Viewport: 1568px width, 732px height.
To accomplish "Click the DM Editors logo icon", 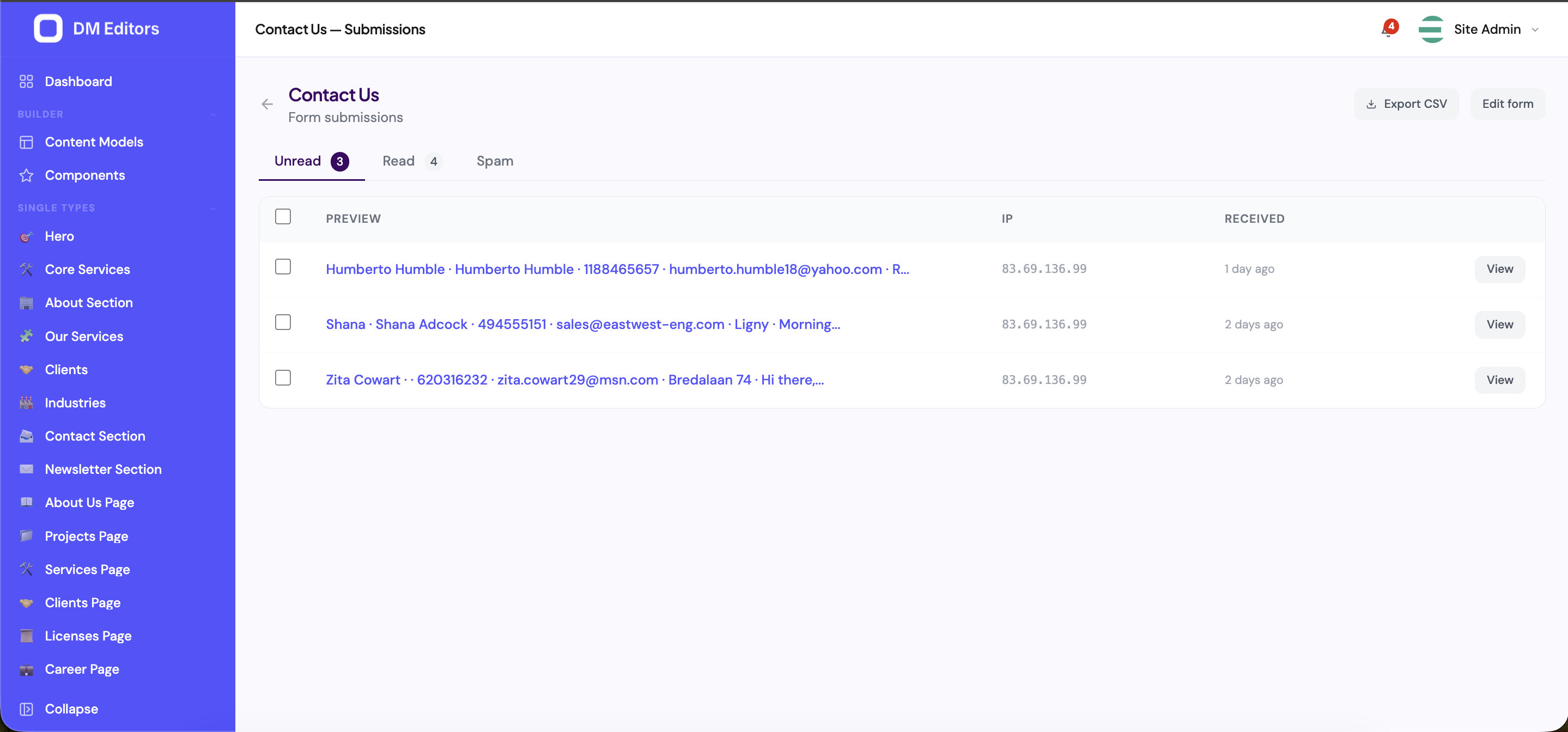I will (47, 28).
